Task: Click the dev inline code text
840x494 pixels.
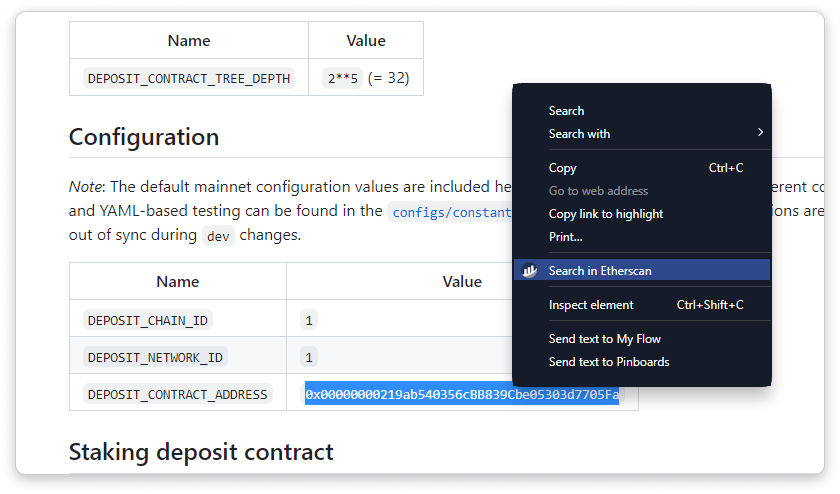Action: tap(218, 236)
